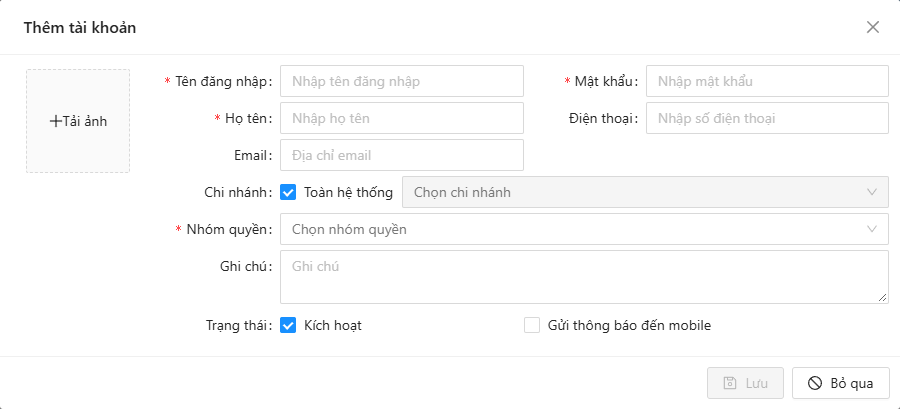
Task: Click the Mật khẩu password field
Action: pyautogui.click(x=767, y=81)
